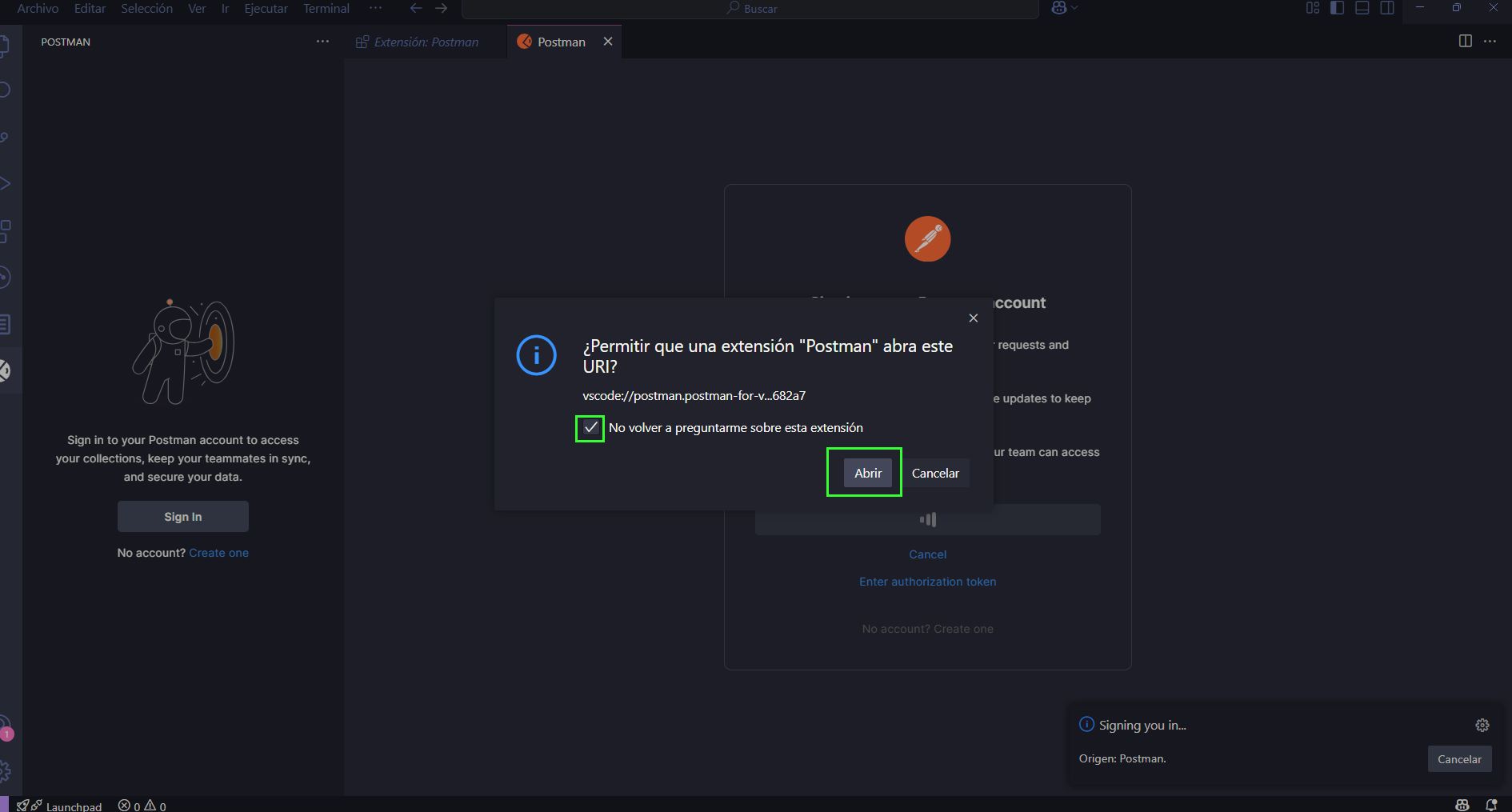
Task: Expand the Copilot dropdown chevron
Action: 1074,8
